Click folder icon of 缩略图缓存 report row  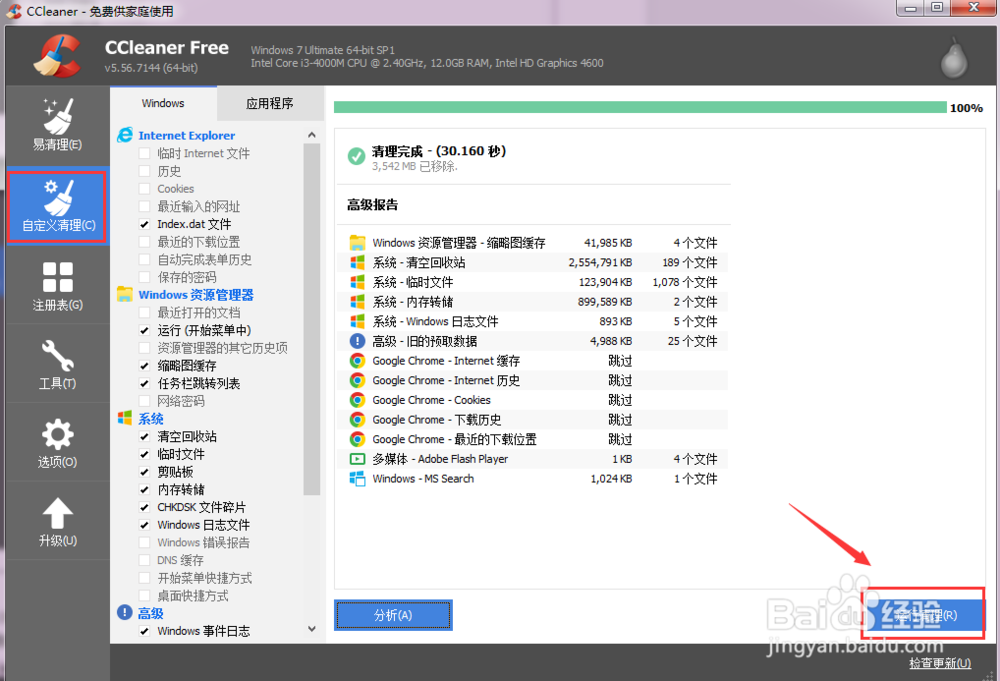coord(357,243)
